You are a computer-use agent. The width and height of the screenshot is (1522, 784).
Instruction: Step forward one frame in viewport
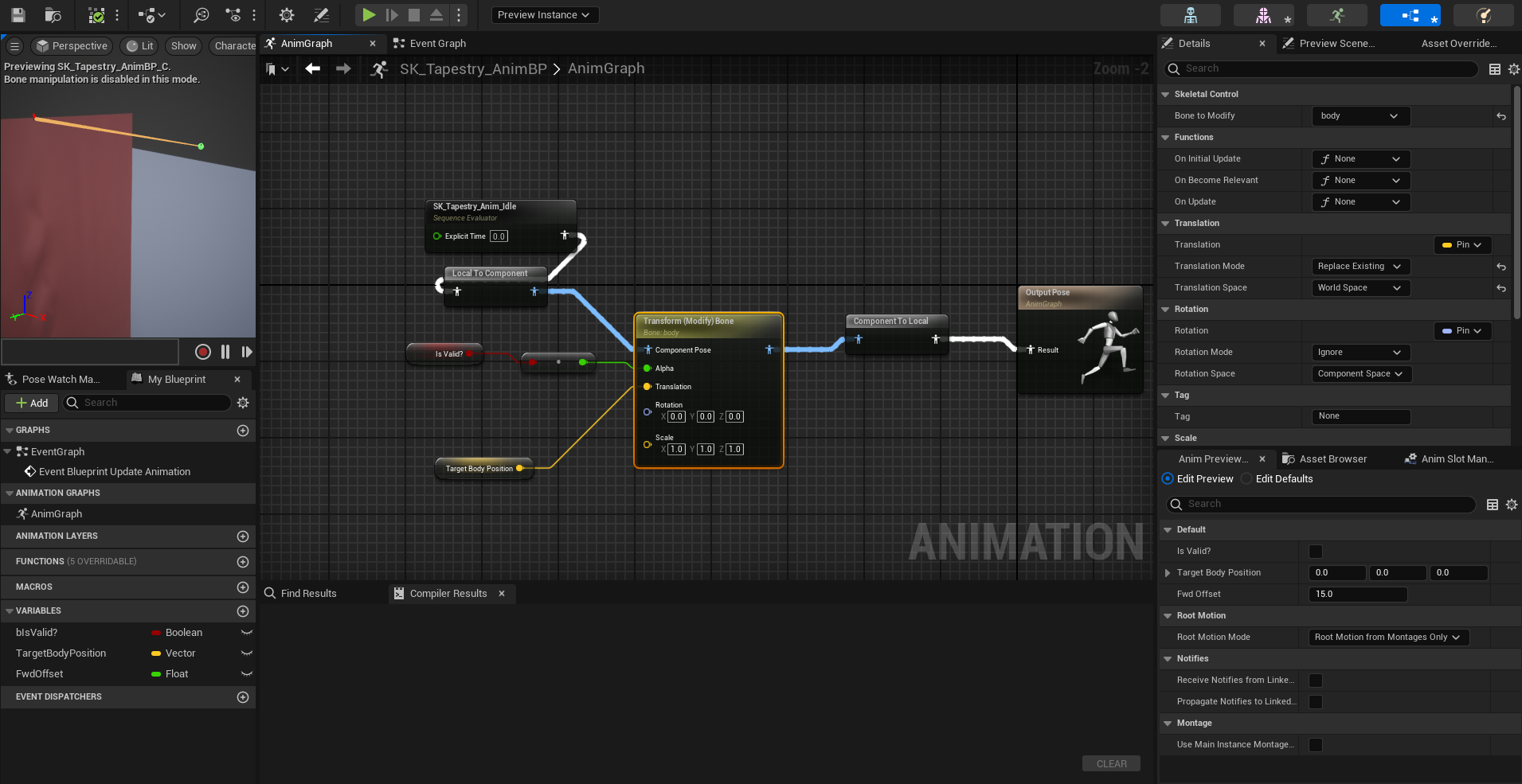click(247, 352)
